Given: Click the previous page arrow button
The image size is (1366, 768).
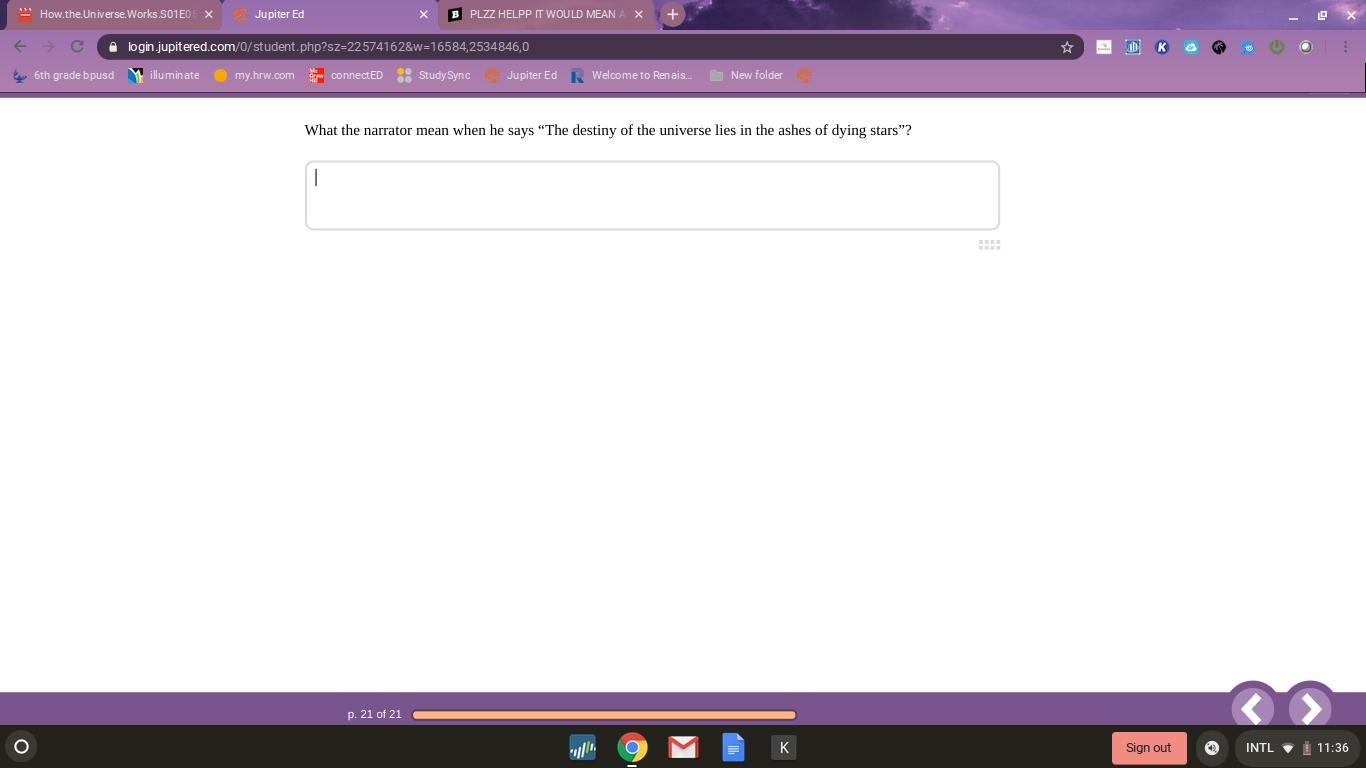Looking at the screenshot, I should pos(1252,707).
